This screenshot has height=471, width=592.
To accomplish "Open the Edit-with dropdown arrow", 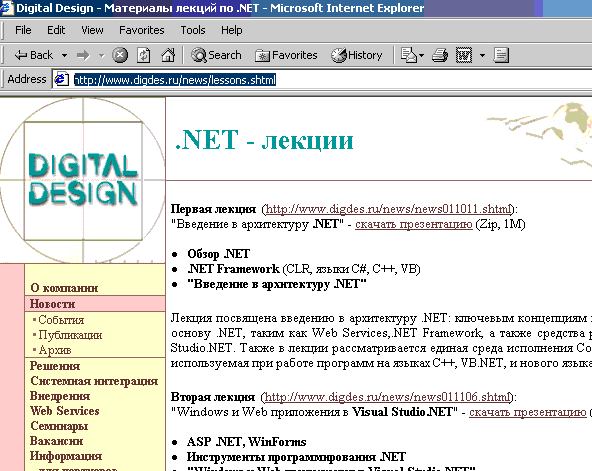I will coord(482,55).
